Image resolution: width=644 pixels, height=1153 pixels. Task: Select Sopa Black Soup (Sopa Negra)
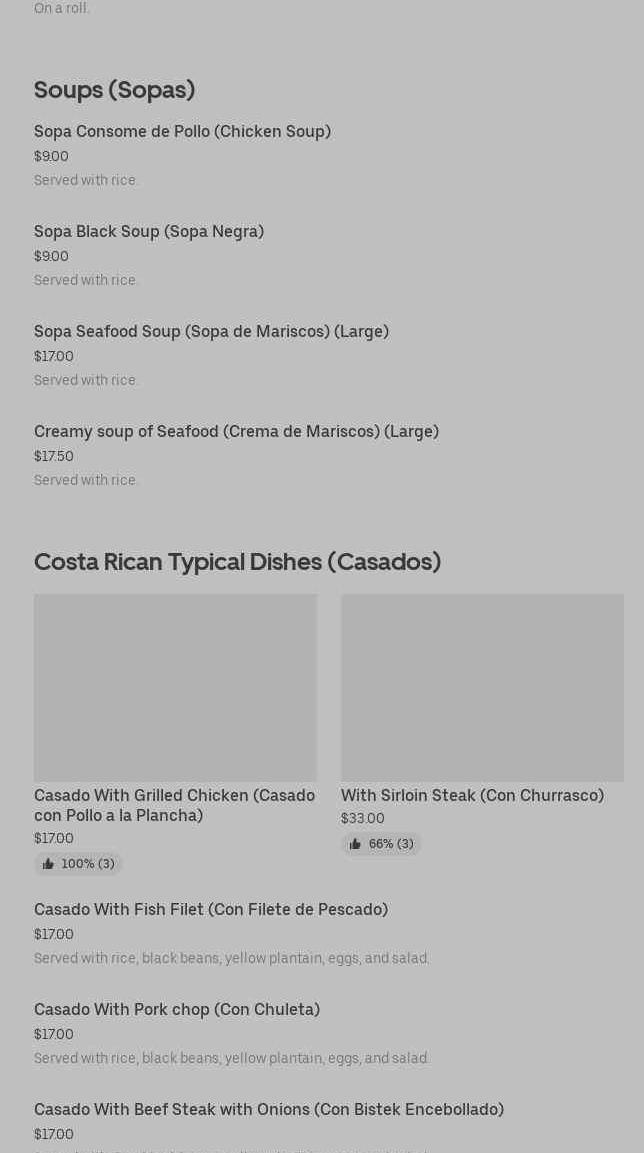(149, 232)
